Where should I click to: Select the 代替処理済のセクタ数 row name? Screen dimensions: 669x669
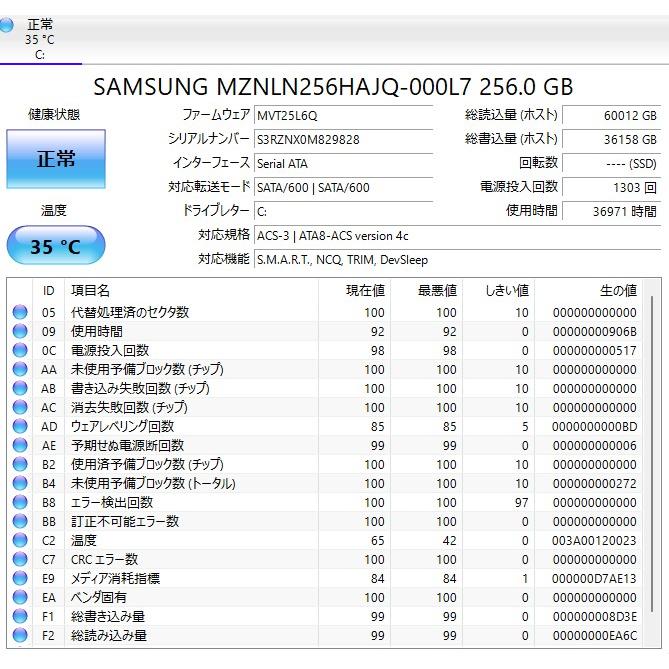click(130, 312)
